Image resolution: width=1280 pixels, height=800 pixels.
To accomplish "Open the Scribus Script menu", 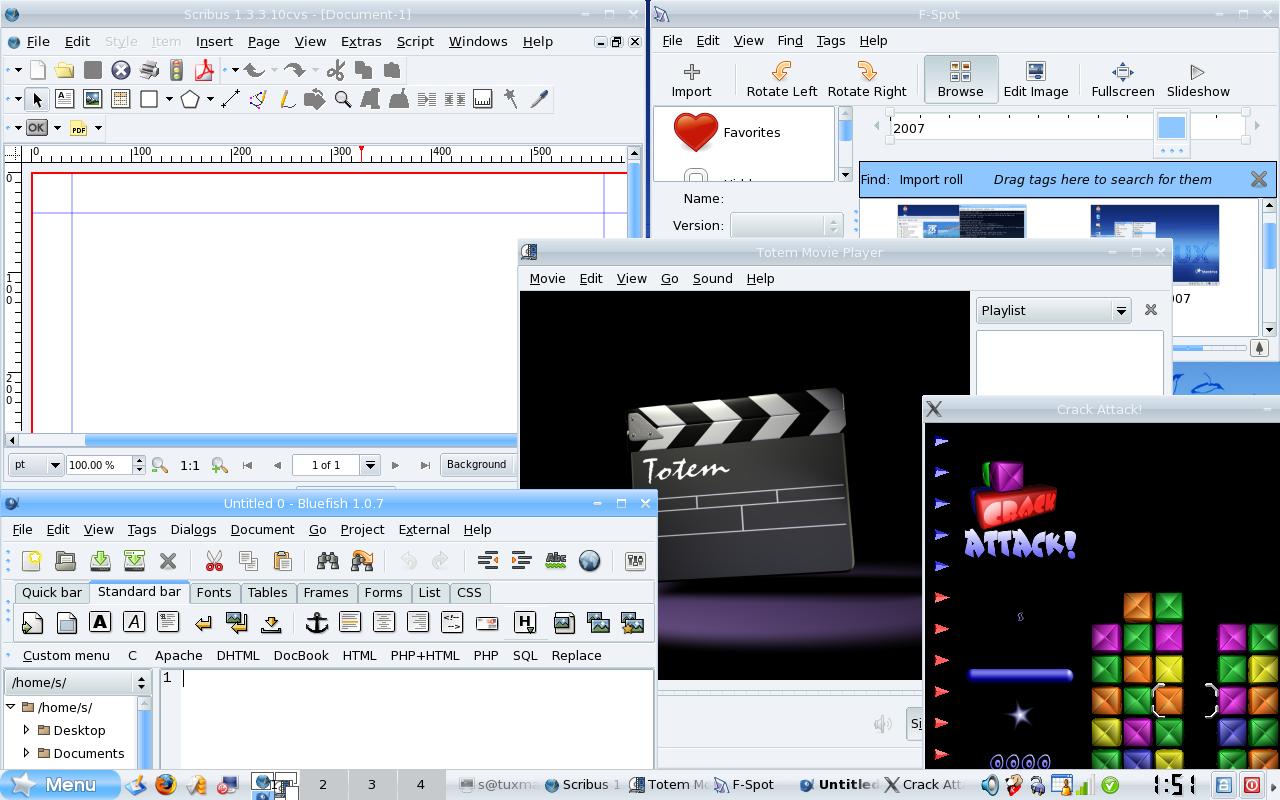I will (415, 41).
